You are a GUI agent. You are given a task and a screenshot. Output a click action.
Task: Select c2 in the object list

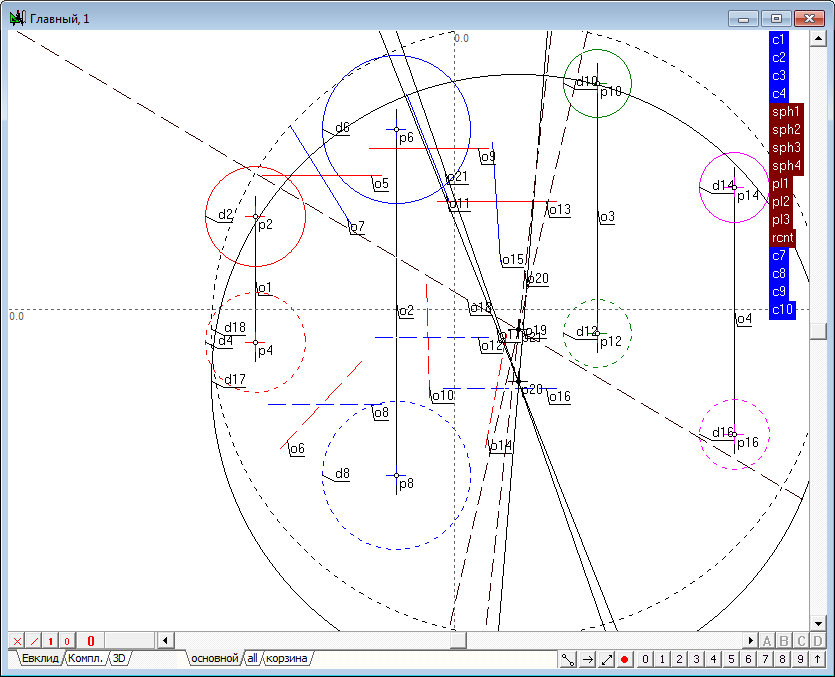(779, 58)
